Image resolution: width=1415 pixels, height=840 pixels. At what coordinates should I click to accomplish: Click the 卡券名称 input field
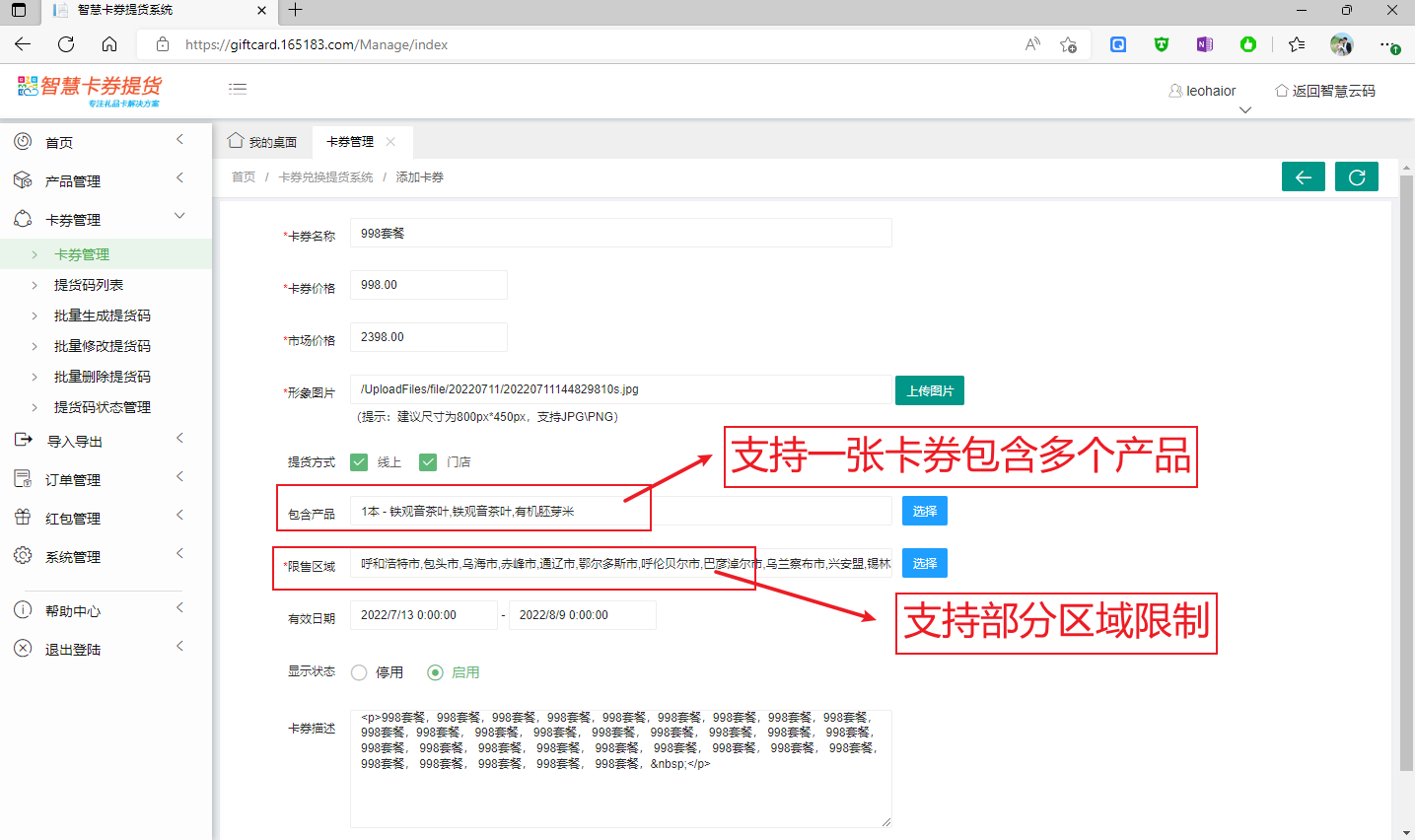tap(620, 234)
